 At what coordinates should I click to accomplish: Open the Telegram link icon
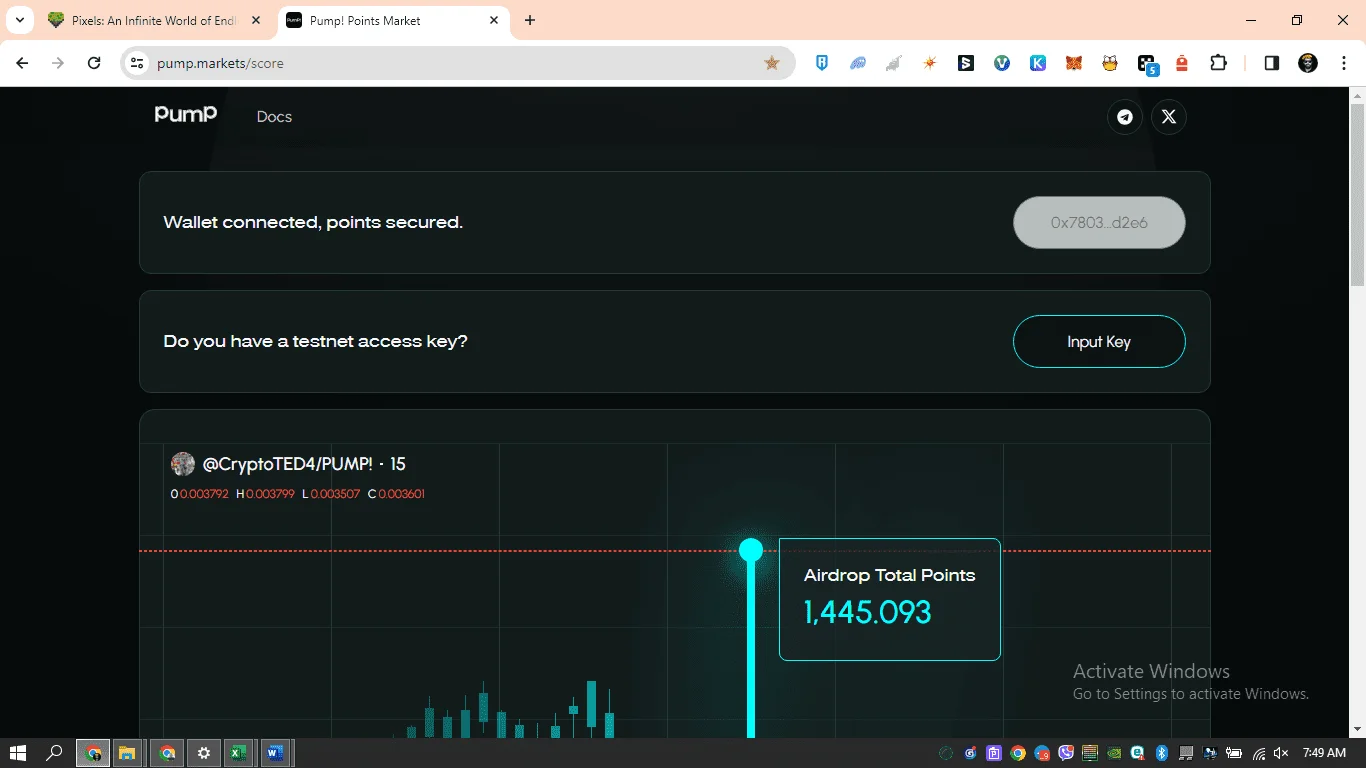[x=1125, y=117]
